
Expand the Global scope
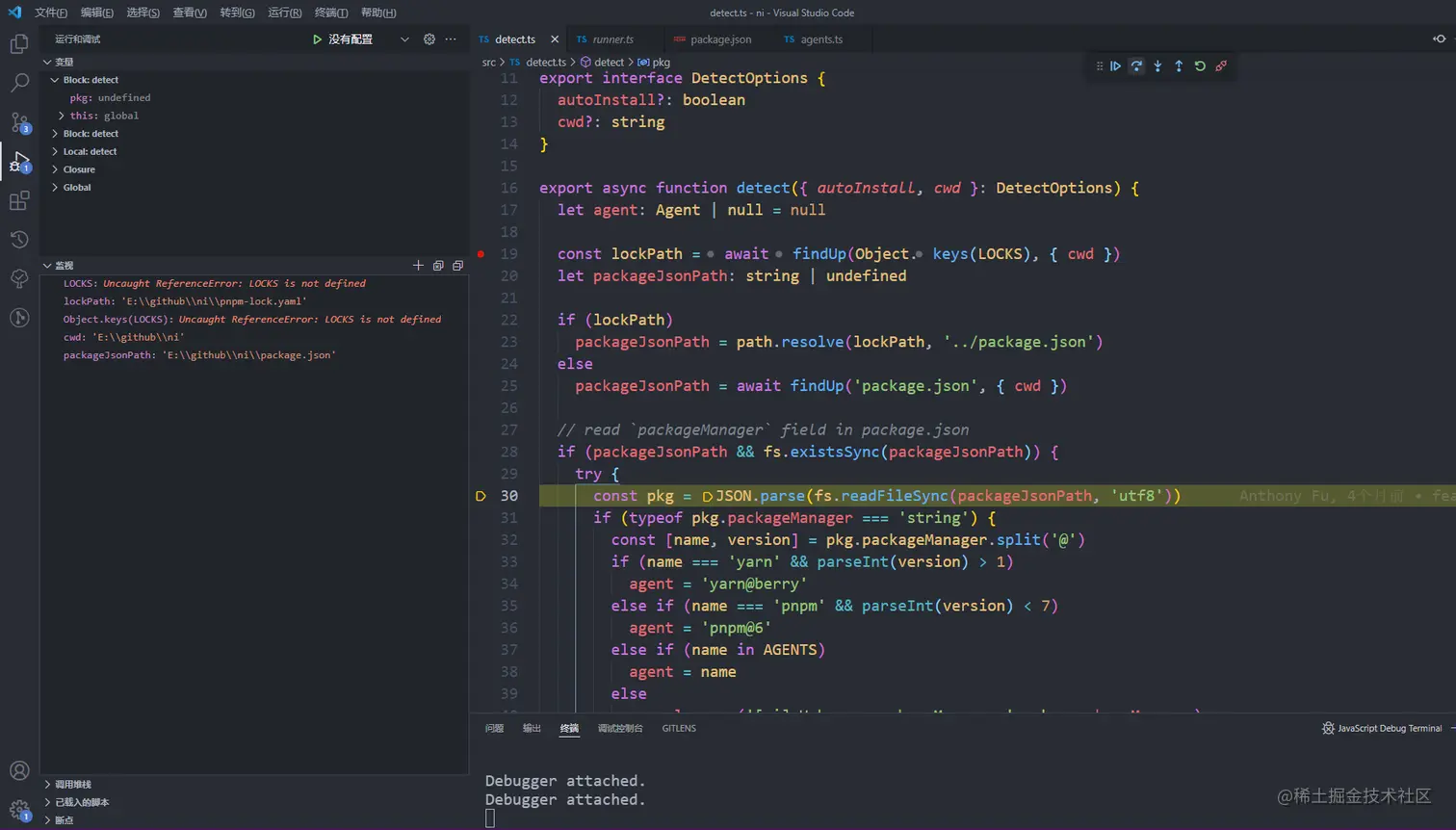(55, 188)
